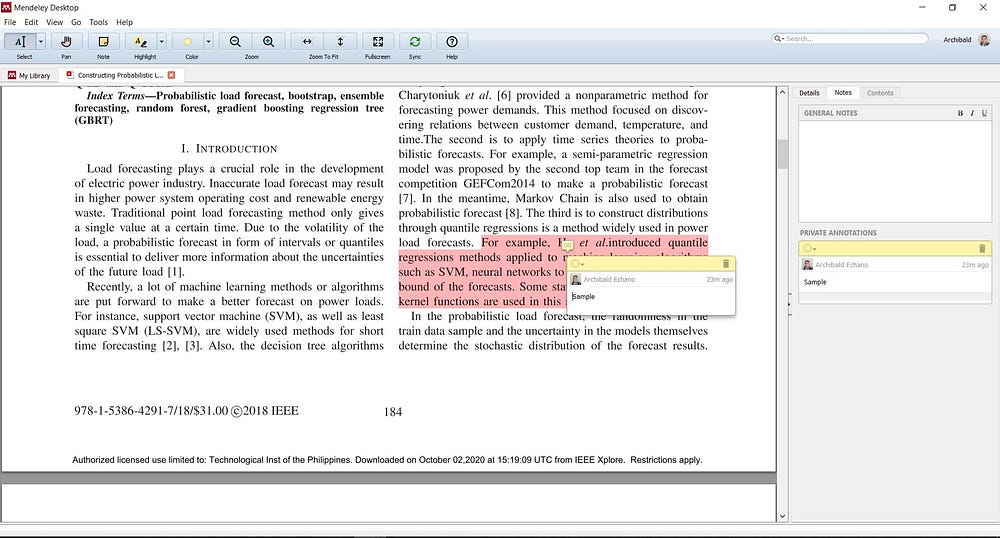Open the Tools menu
The image size is (1000, 538).
coord(99,21)
